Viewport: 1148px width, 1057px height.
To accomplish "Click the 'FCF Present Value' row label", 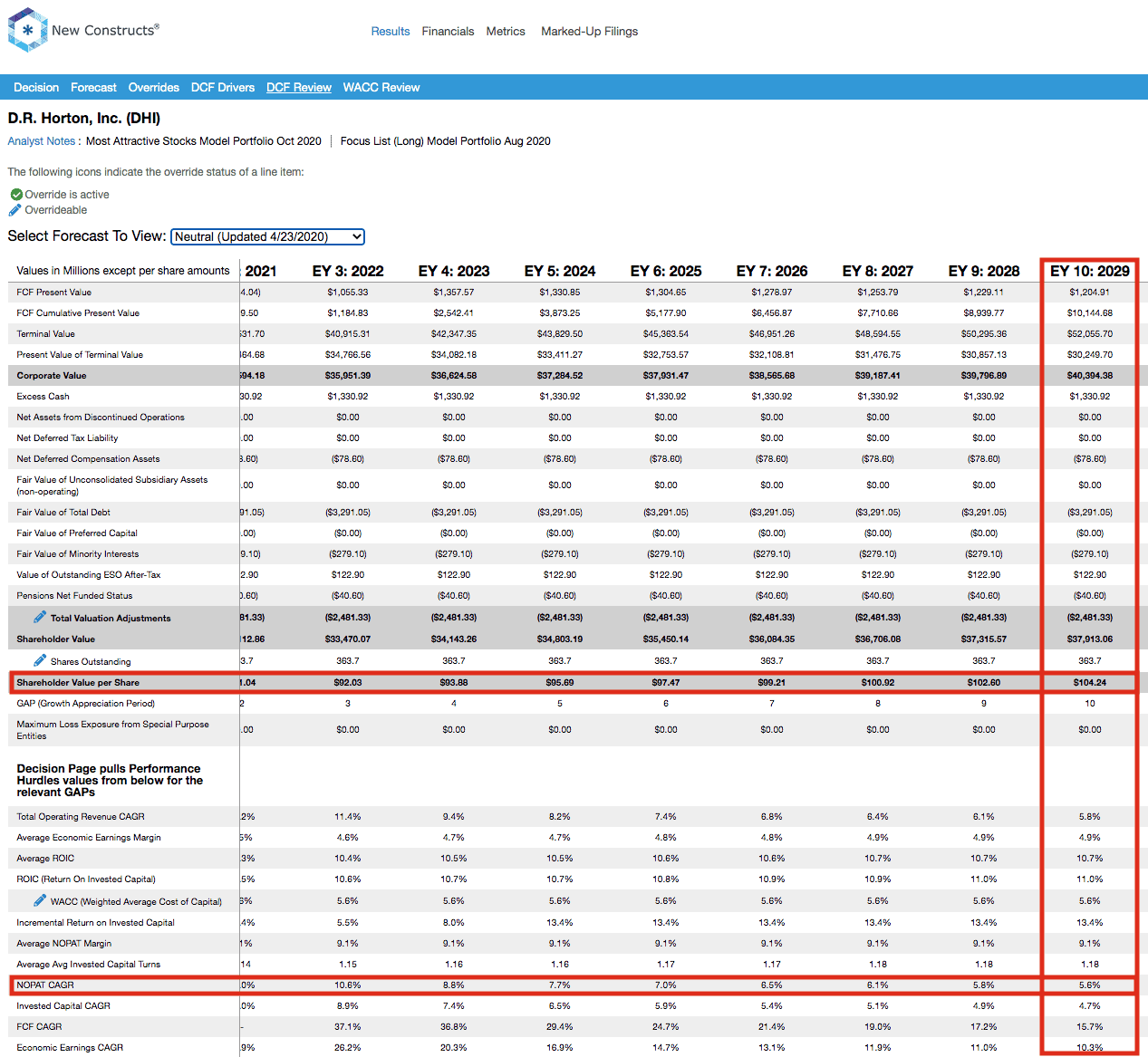I will (54, 293).
